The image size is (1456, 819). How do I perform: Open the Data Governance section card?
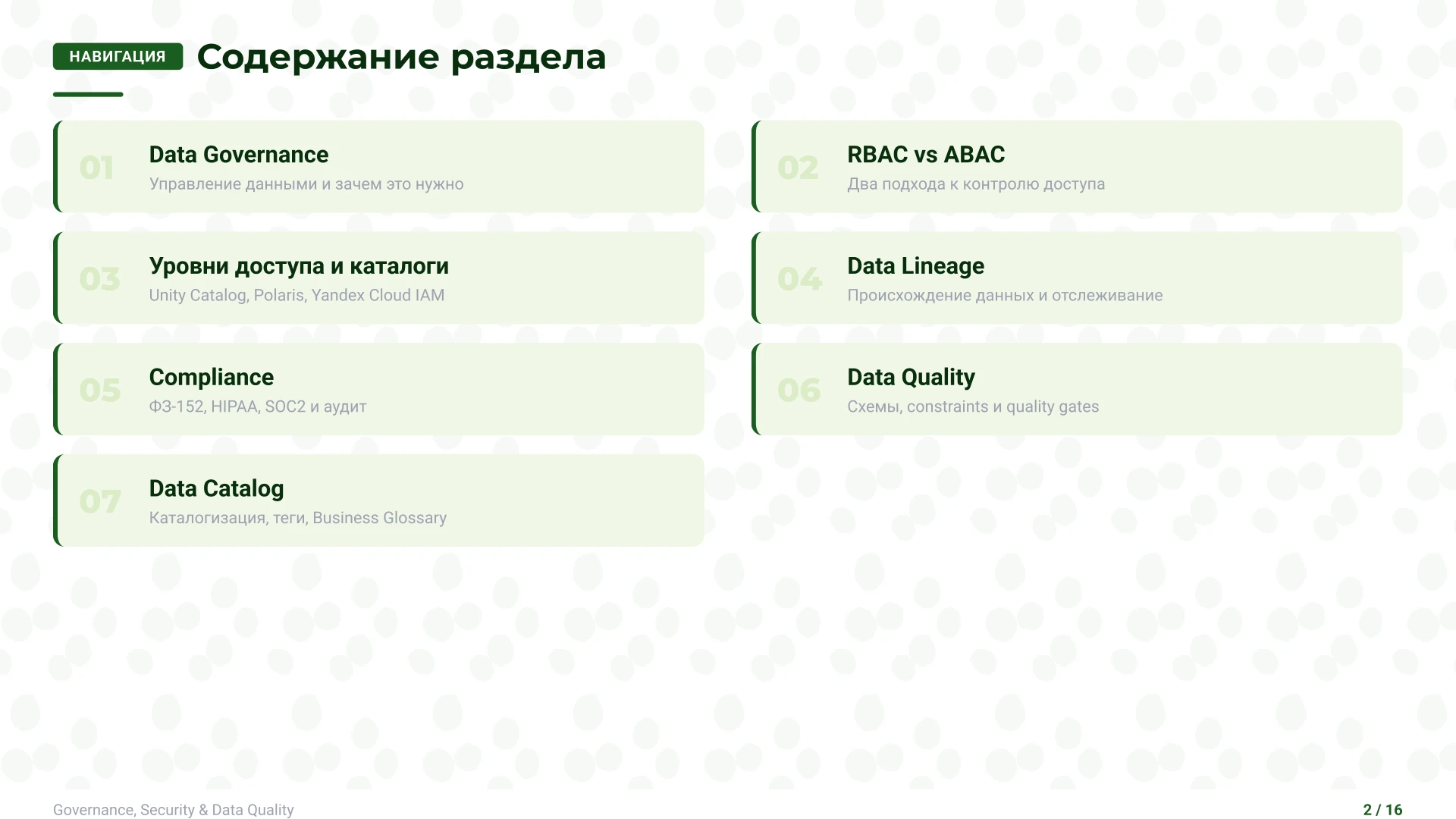[379, 166]
